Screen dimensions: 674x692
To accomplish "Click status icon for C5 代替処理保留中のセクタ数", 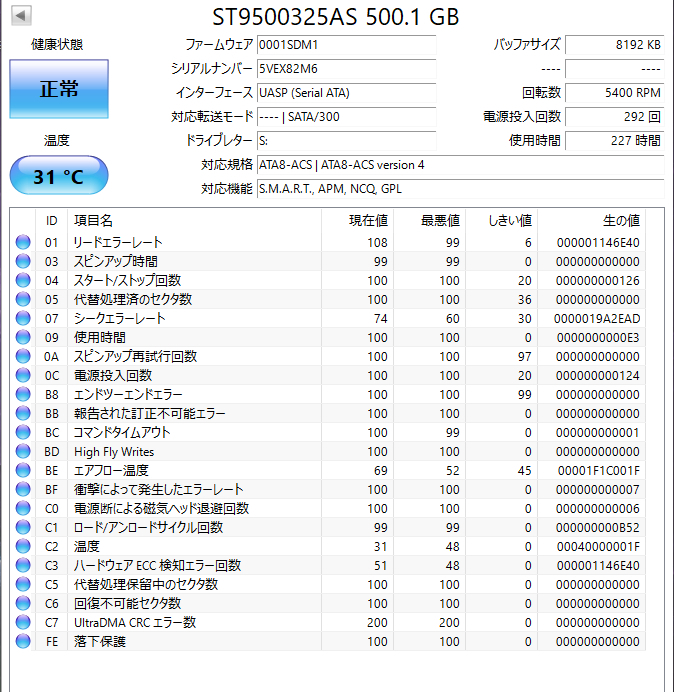I will click(x=23, y=584).
